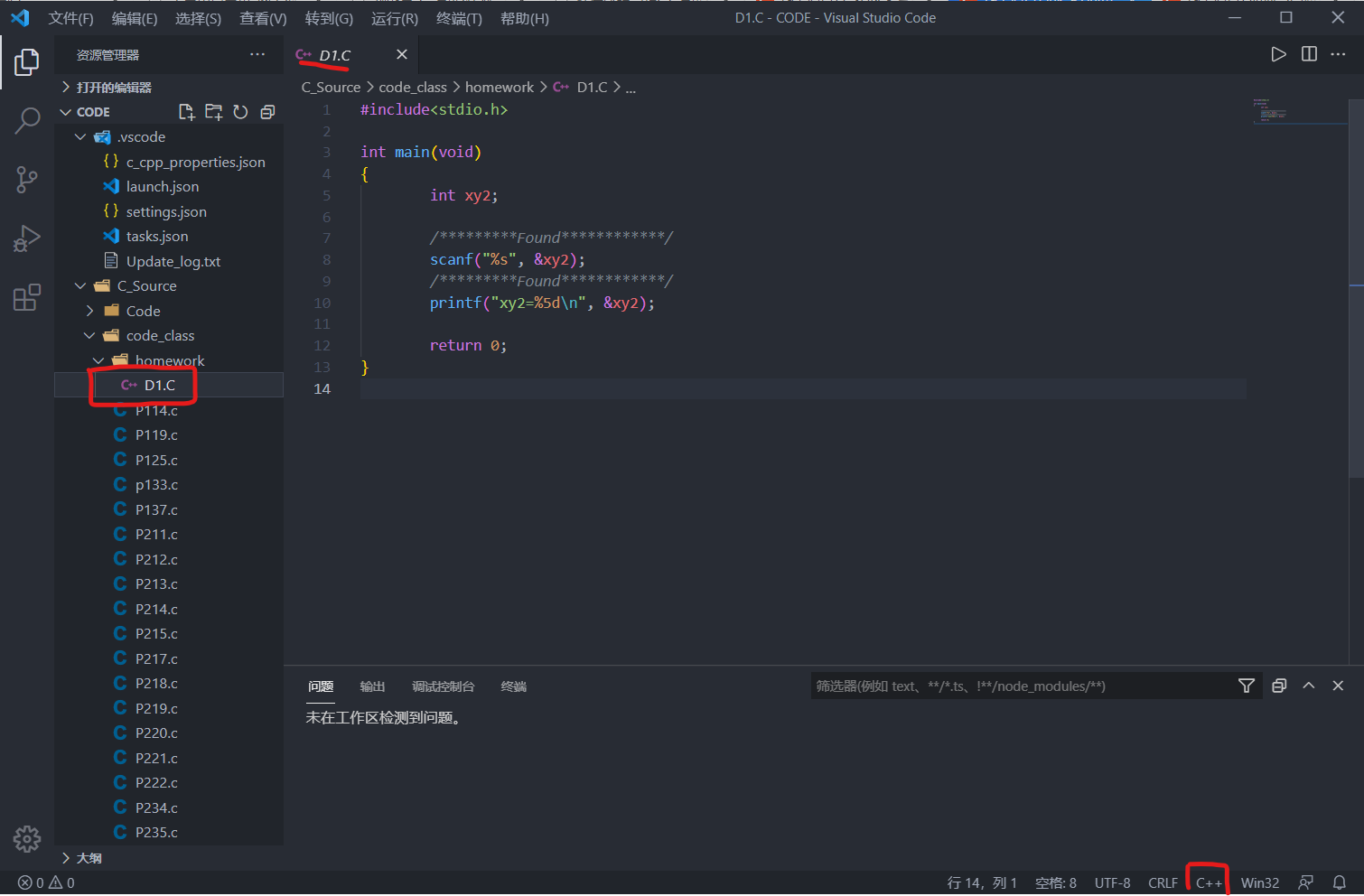Open the Run and Debug view icon
This screenshot has width=1364, height=896.
pyautogui.click(x=27, y=238)
